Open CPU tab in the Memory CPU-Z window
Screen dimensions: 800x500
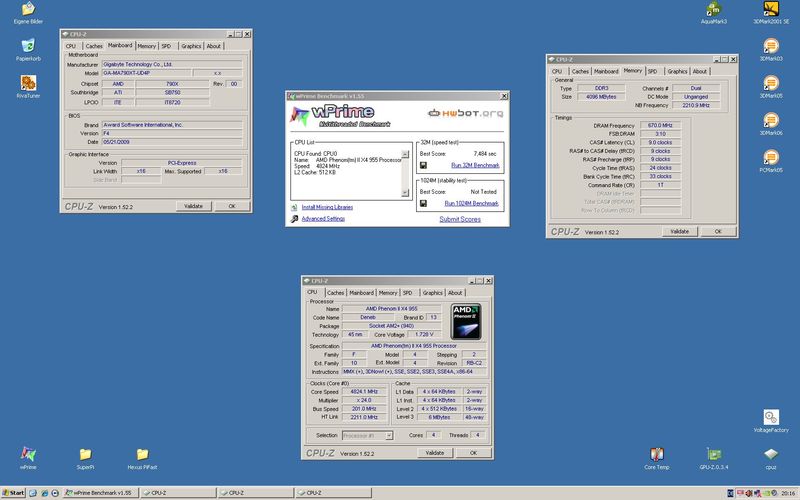(557, 71)
